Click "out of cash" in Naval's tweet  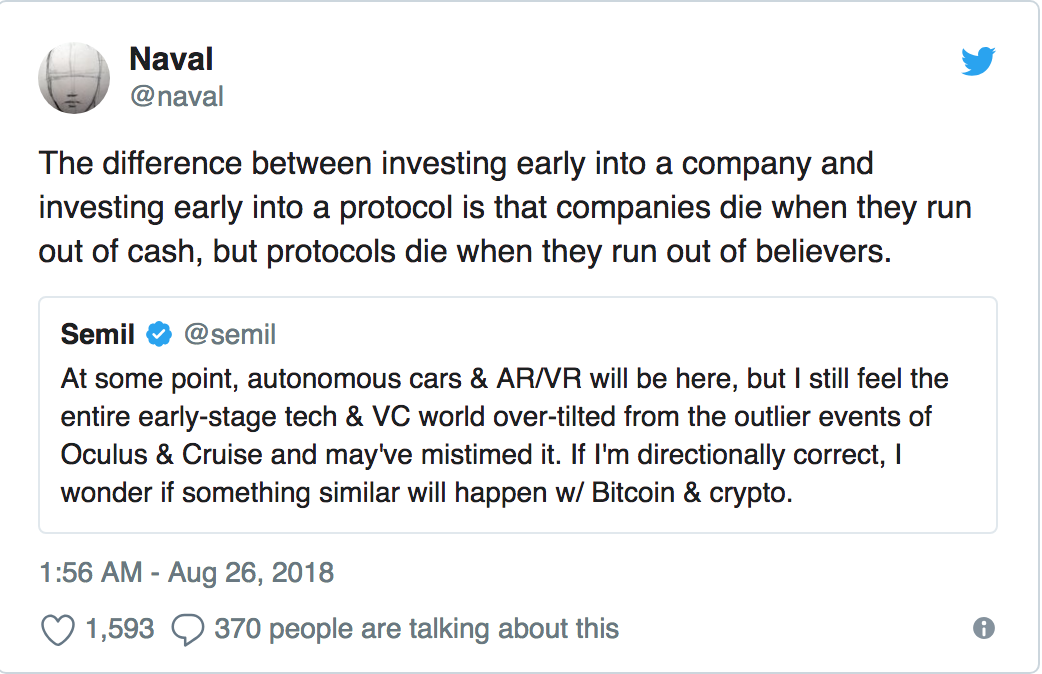pyautogui.click(x=122, y=251)
